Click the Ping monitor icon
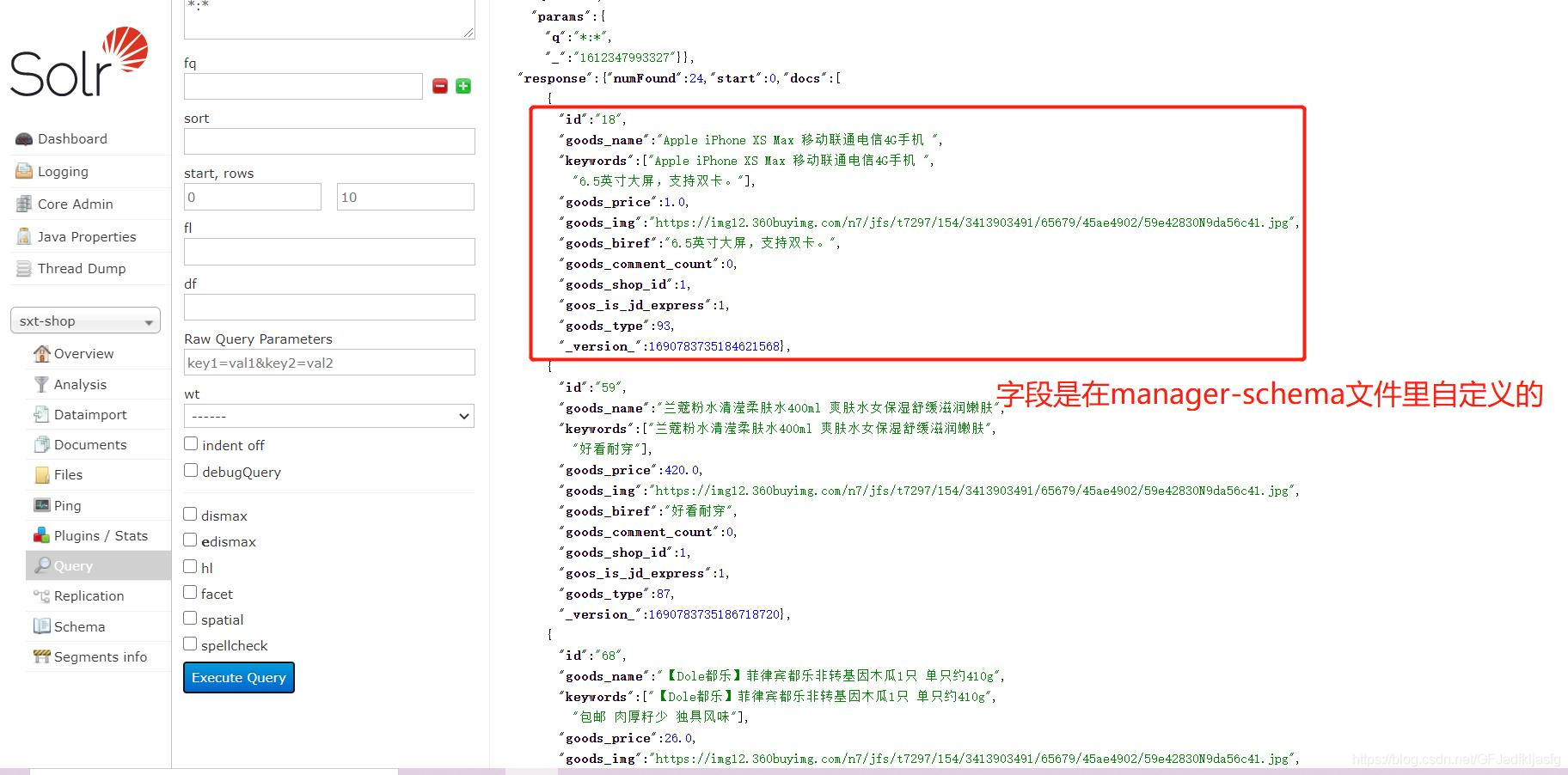The image size is (1568, 775). tap(41, 505)
